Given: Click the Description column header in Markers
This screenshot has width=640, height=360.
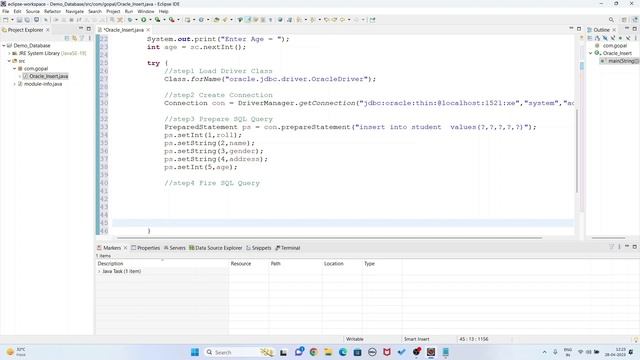Looking at the screenshot, I should tap(162, 264).
